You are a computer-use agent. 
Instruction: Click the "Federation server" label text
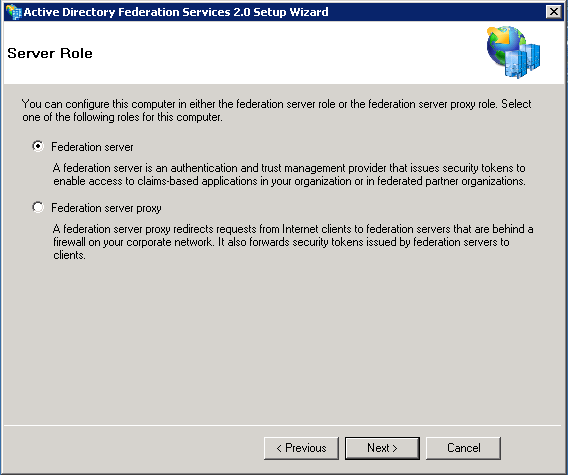[x=92, y=147]
